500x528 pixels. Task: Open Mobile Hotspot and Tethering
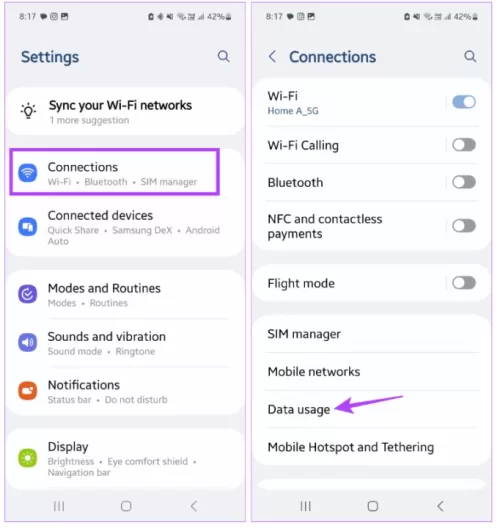(x=372, y=447)
